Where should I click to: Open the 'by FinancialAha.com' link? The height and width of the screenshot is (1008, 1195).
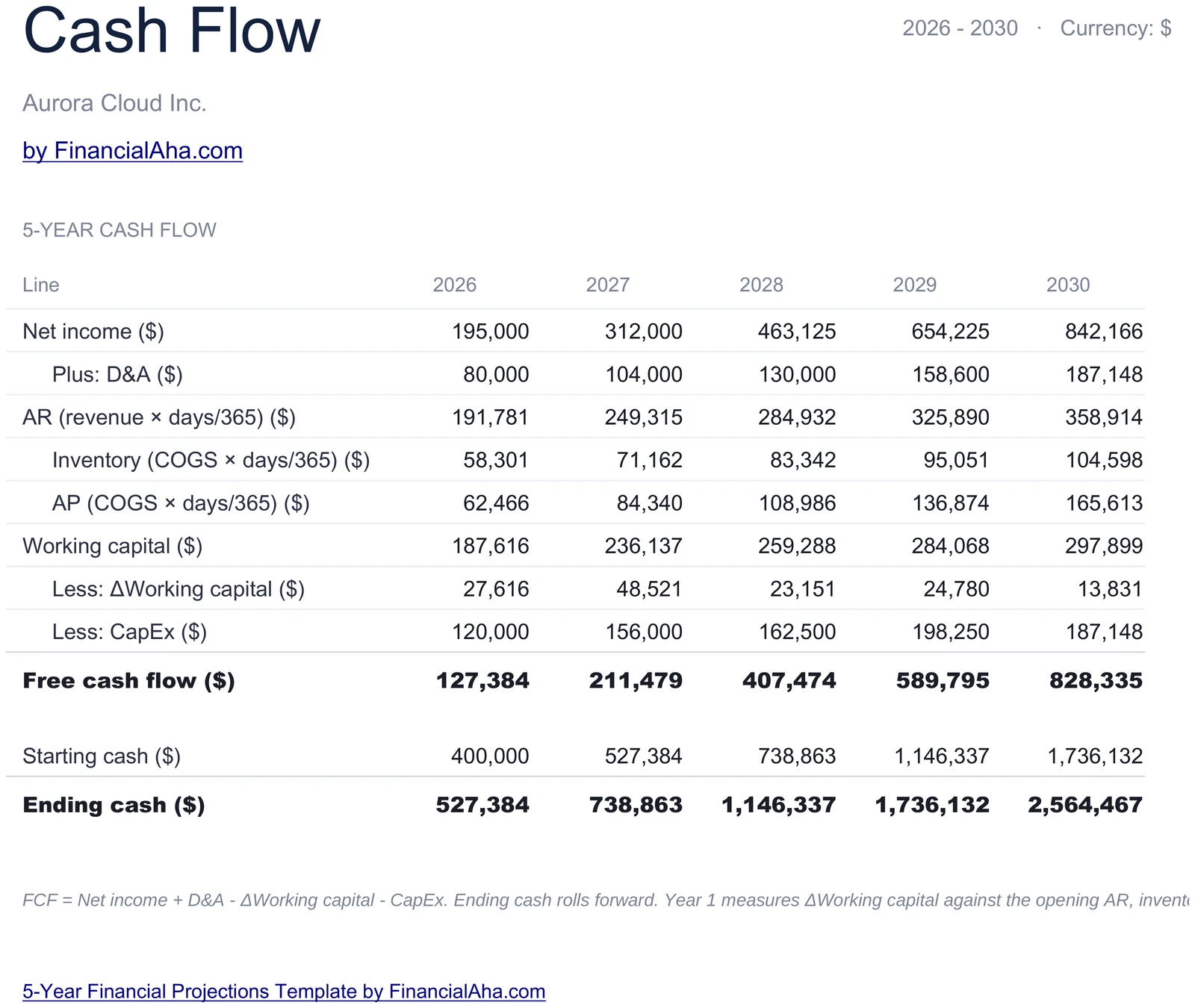point(132,151)
